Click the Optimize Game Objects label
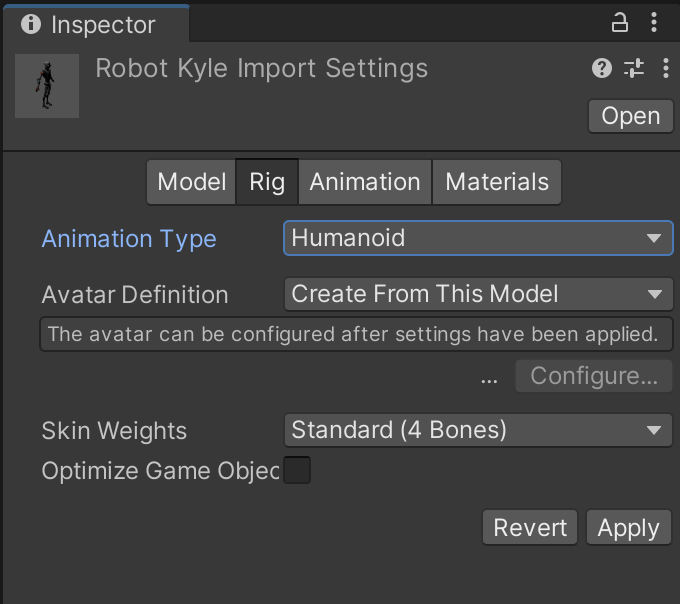This screenshot has height=604, width=680. [x=161, y=471]
